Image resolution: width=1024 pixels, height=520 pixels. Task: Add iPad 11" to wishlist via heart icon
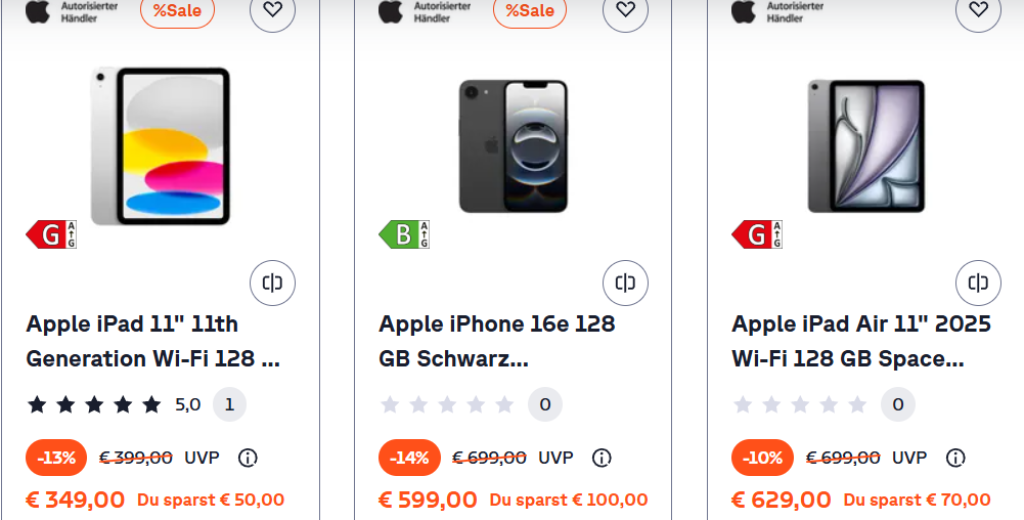point(272,10)
